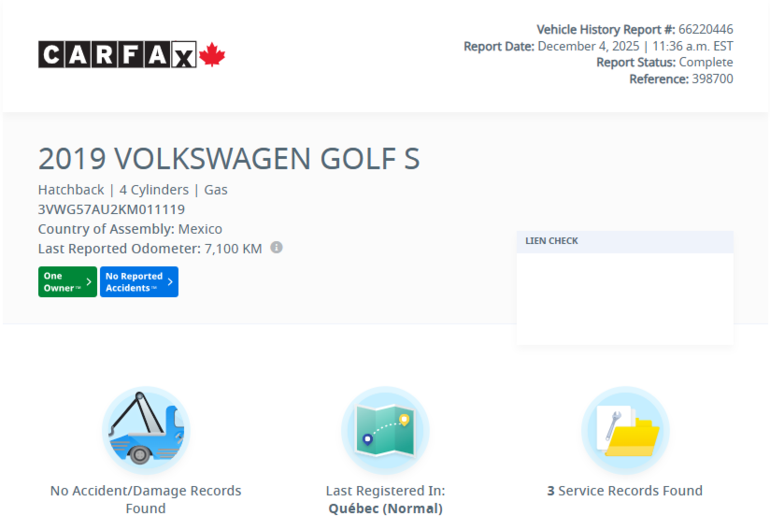The image size is (770, 530).
Task: Open the 3 Service Records Found label
Action: click(x=625, y=491)
